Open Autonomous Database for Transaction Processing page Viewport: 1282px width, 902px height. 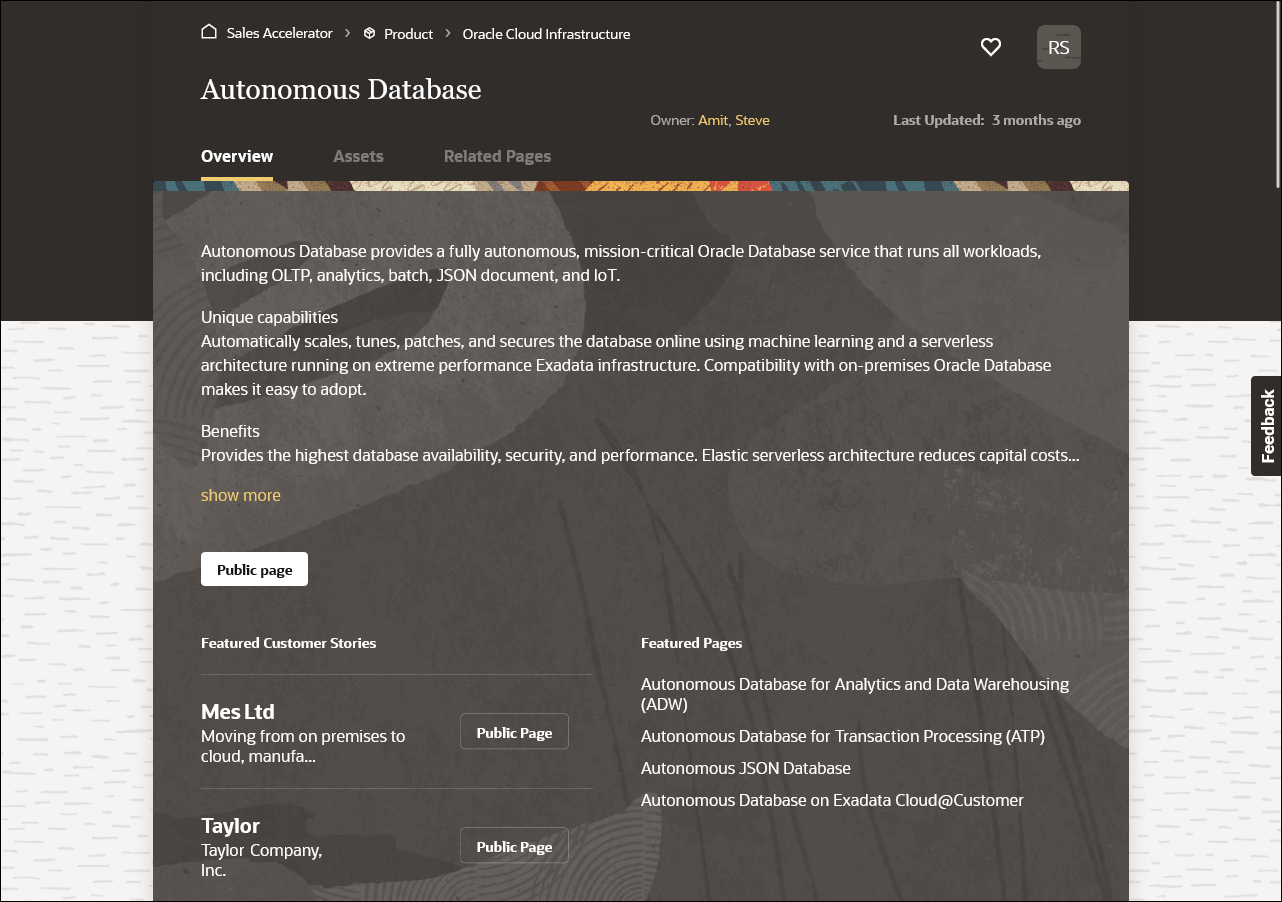843,735
